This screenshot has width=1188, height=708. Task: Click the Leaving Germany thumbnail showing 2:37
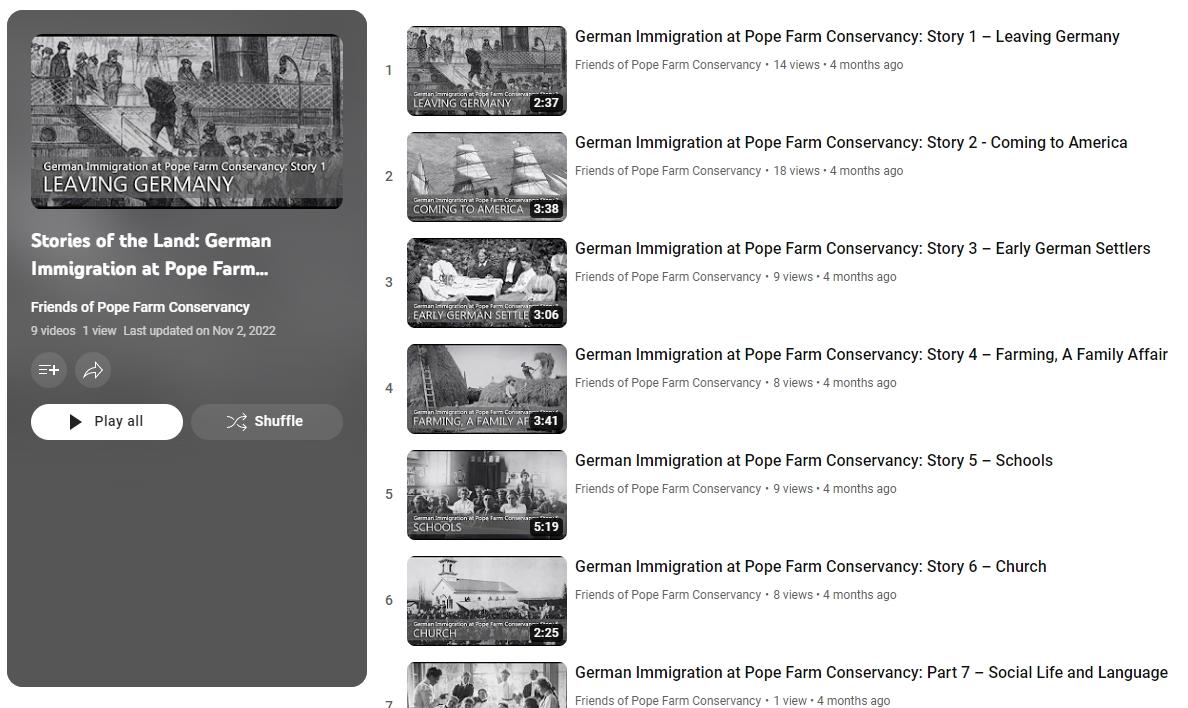486,70
